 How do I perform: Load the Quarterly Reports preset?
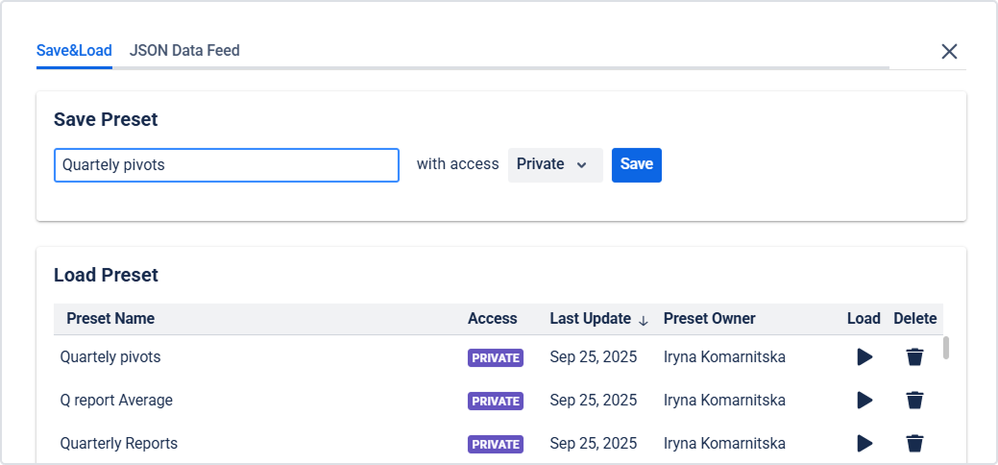865,443
